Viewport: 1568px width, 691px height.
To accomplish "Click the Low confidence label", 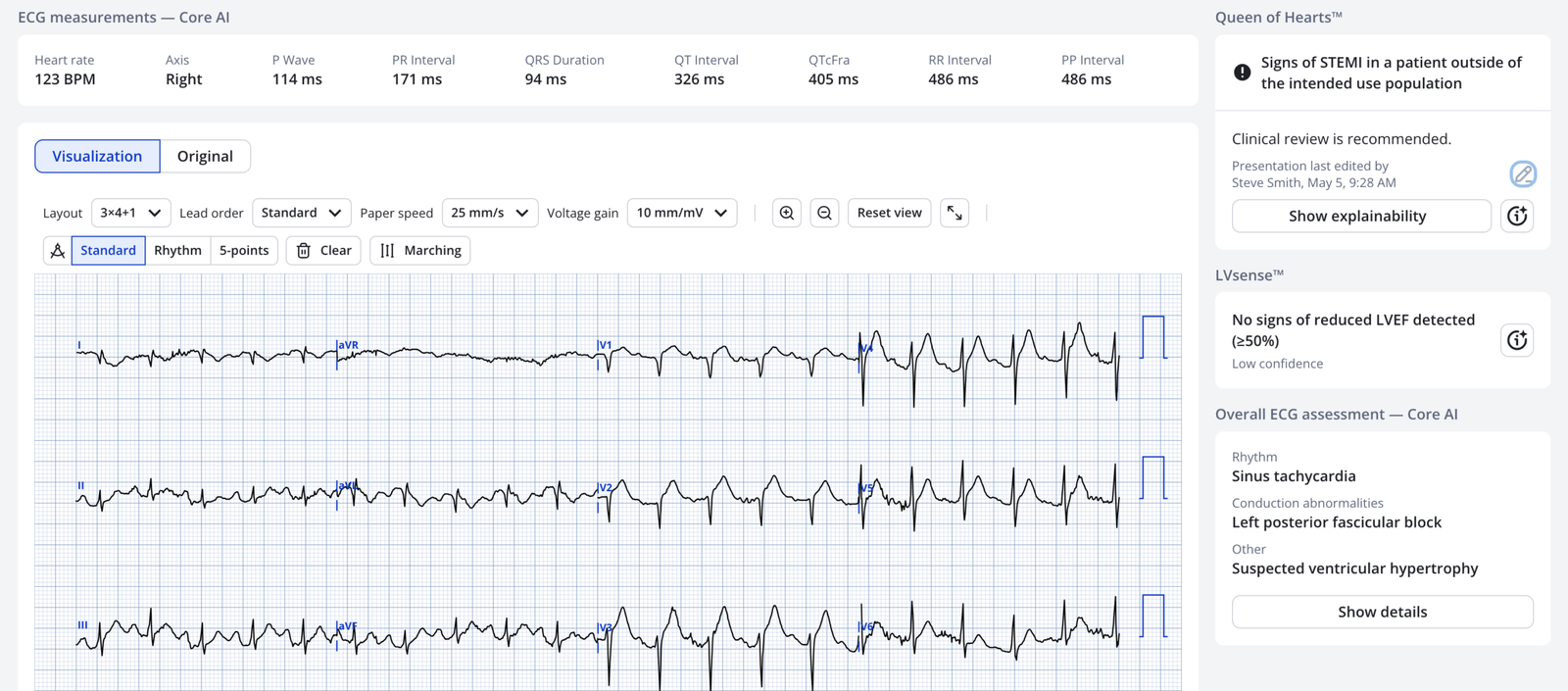I will click(1277, 364).
